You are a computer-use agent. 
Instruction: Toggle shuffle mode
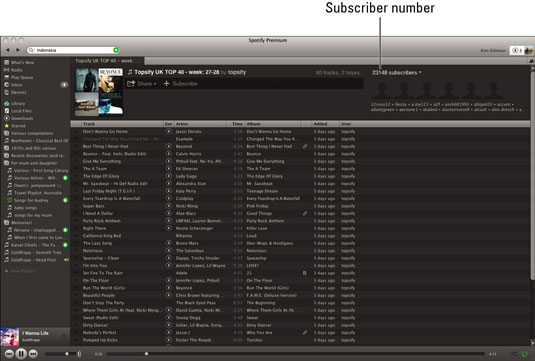click(x=514, y=354)
